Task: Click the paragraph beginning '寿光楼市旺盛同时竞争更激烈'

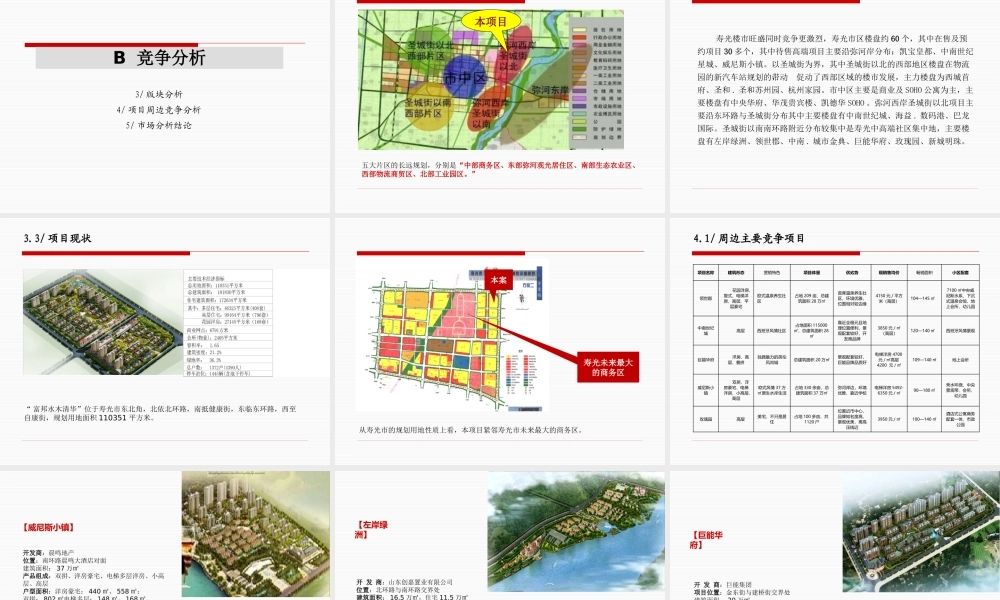Action: 835,90
